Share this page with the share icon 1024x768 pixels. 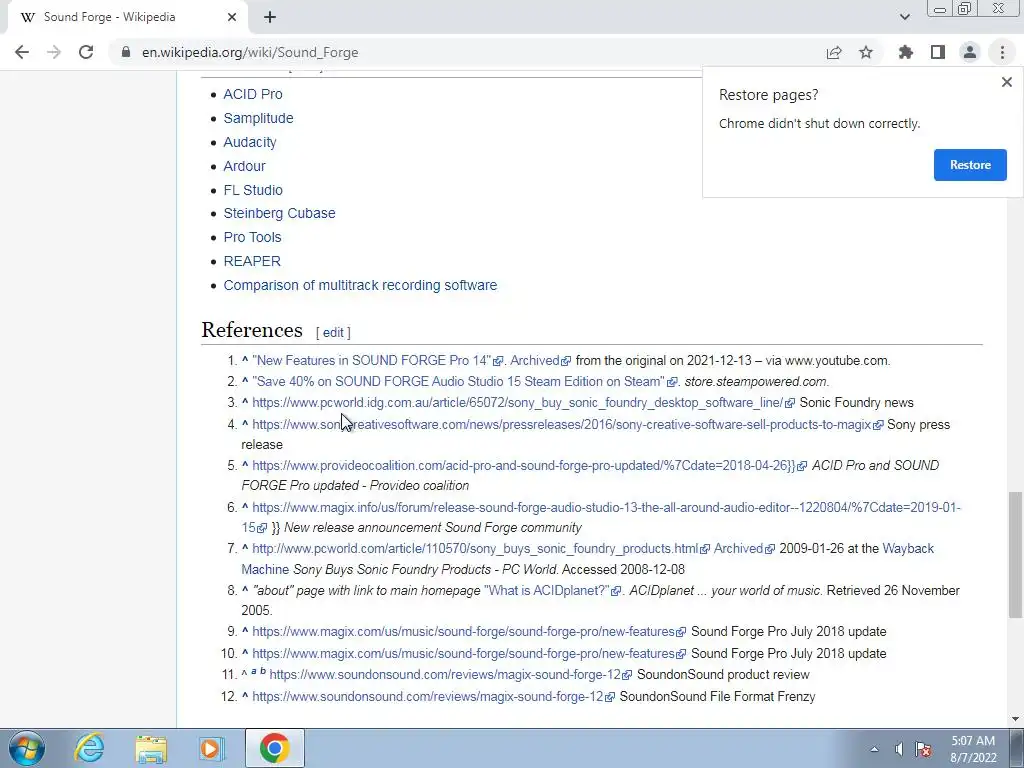coord(834,52)
